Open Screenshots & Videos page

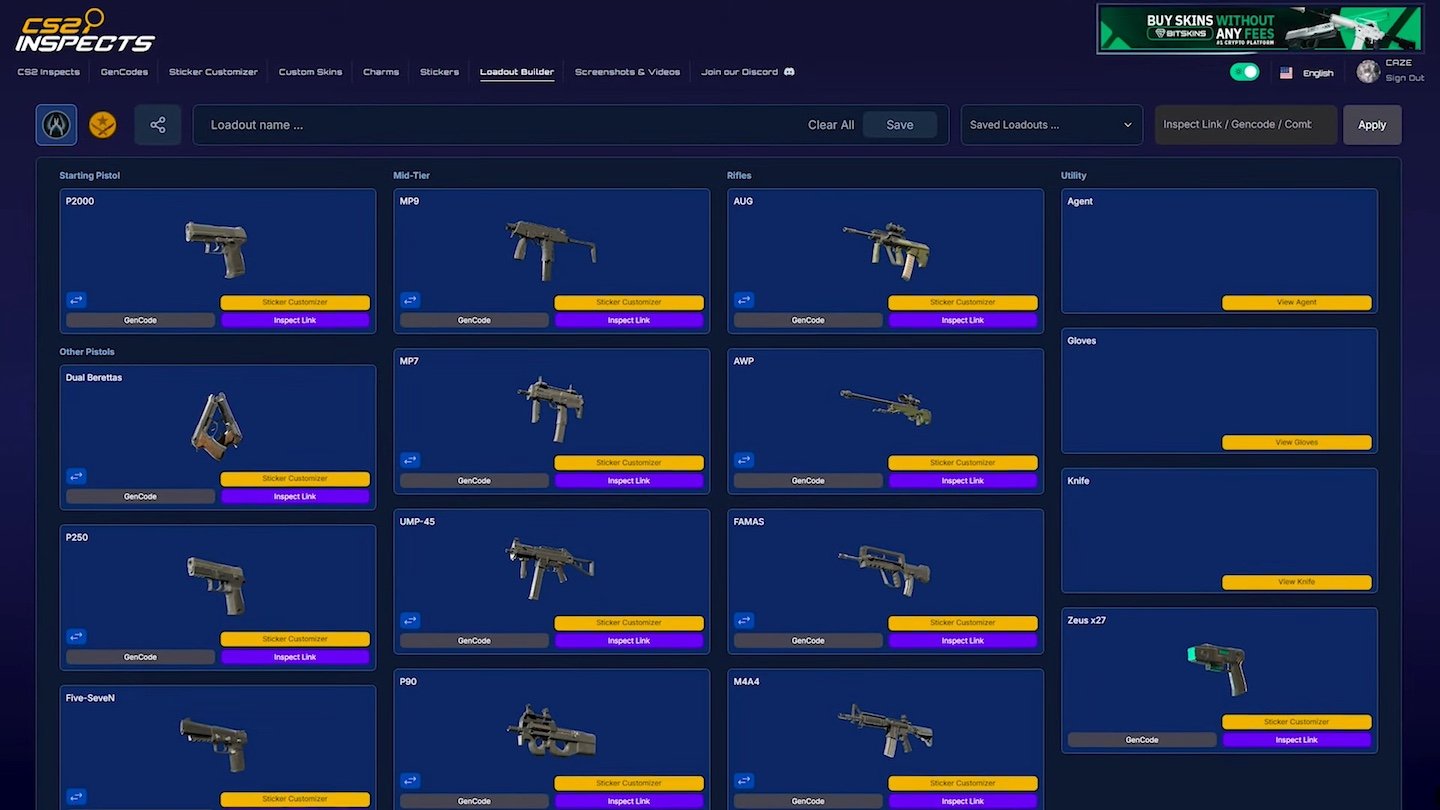click(627, 72)
